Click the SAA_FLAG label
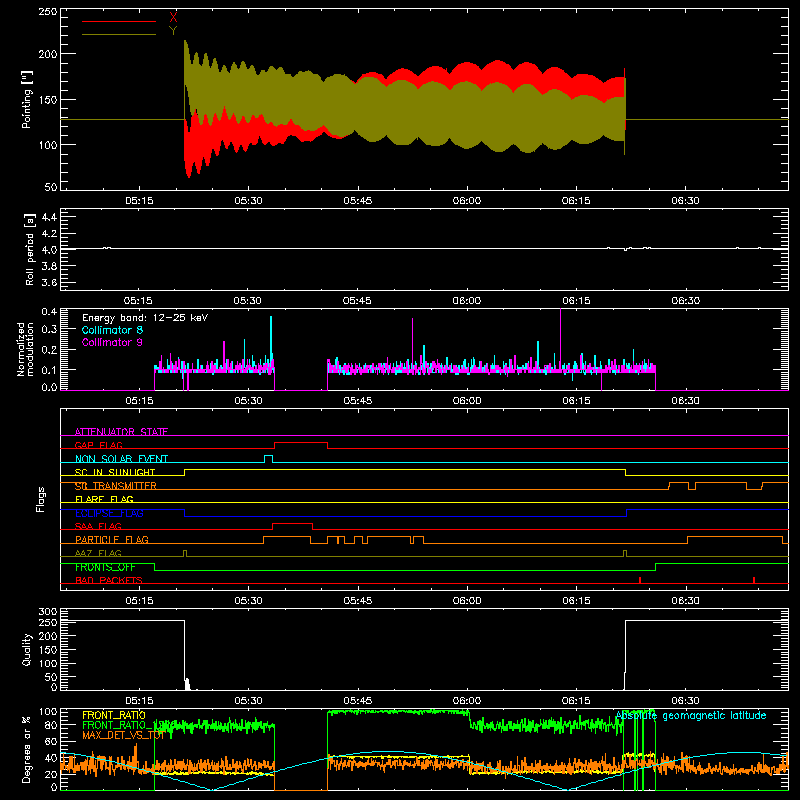 tap(98, 526)
